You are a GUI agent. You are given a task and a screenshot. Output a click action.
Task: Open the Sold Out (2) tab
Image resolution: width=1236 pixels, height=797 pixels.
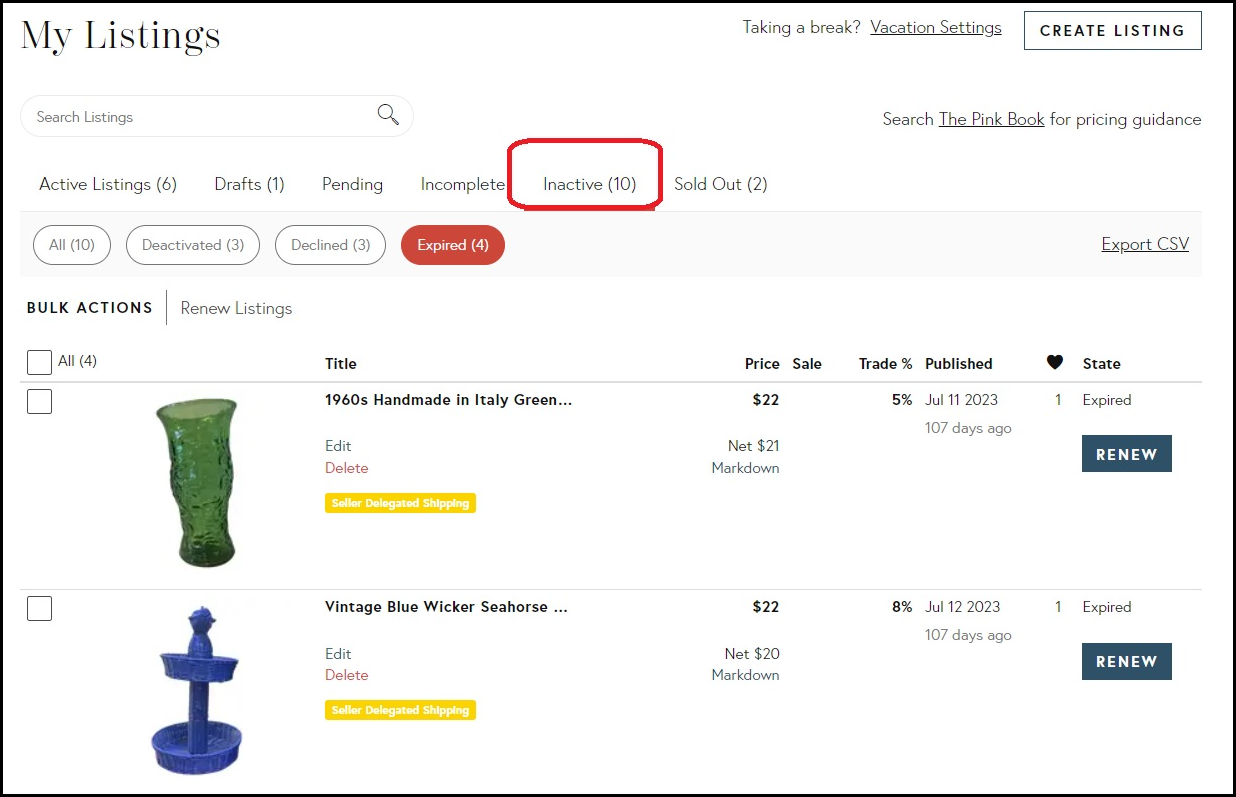click(x=721, y=184)
